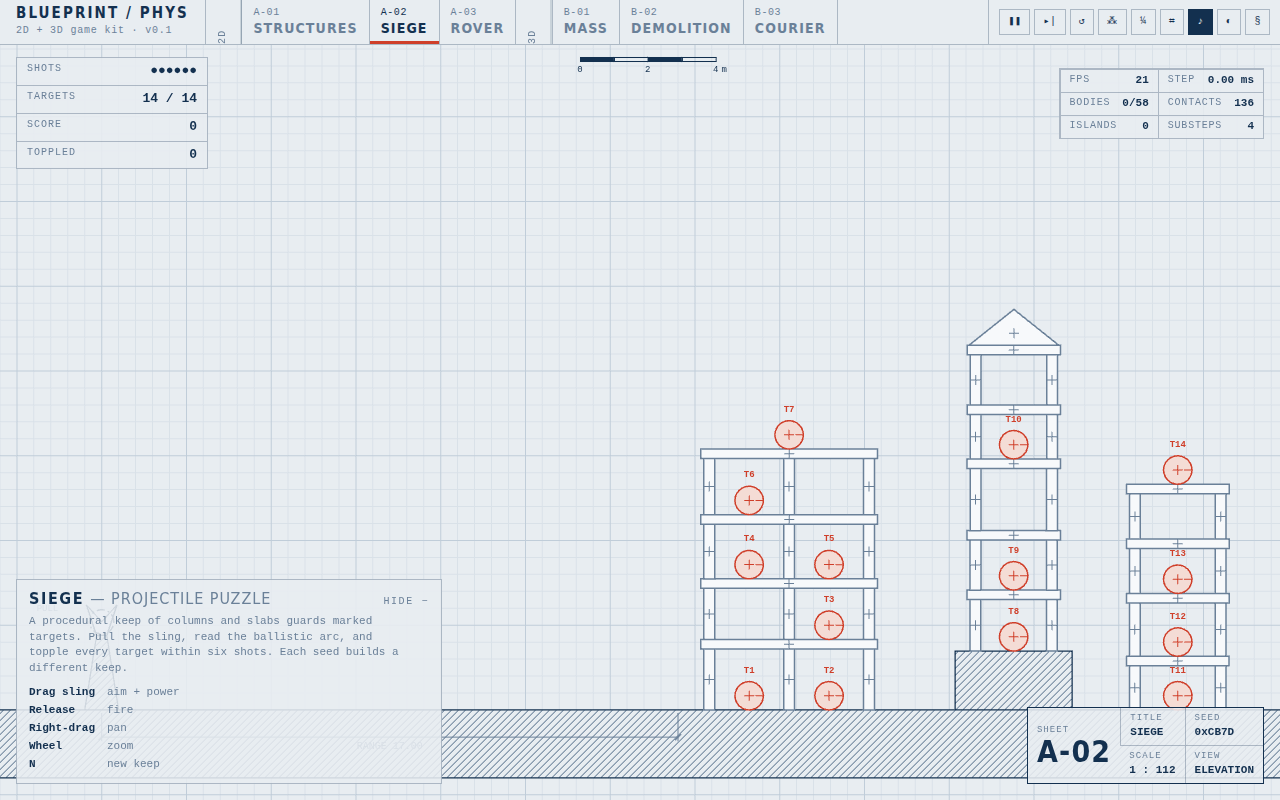Click target T9 in the tall tower

click(x=1014, y=576)
